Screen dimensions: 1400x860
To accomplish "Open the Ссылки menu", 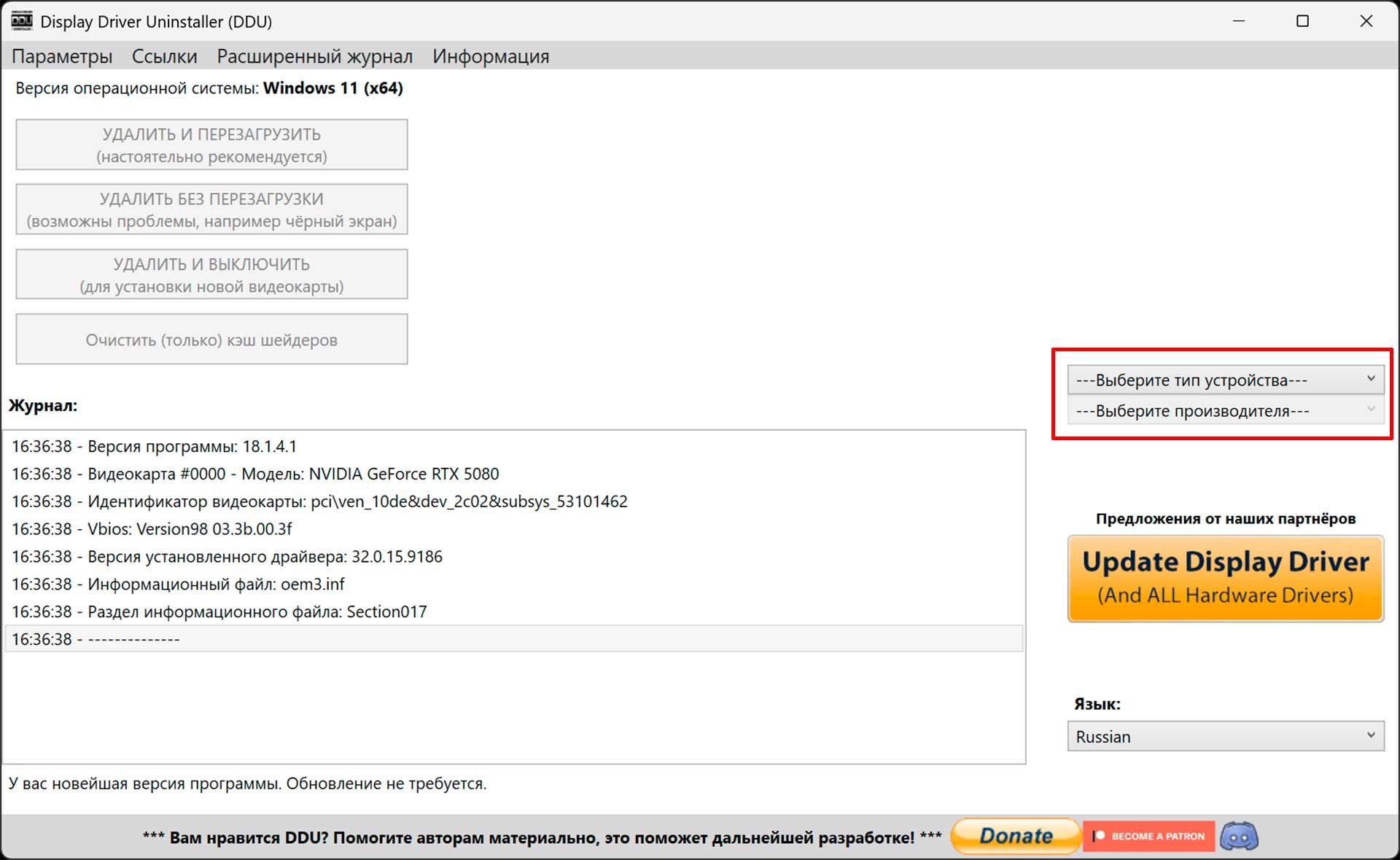I will click(163, 56).
